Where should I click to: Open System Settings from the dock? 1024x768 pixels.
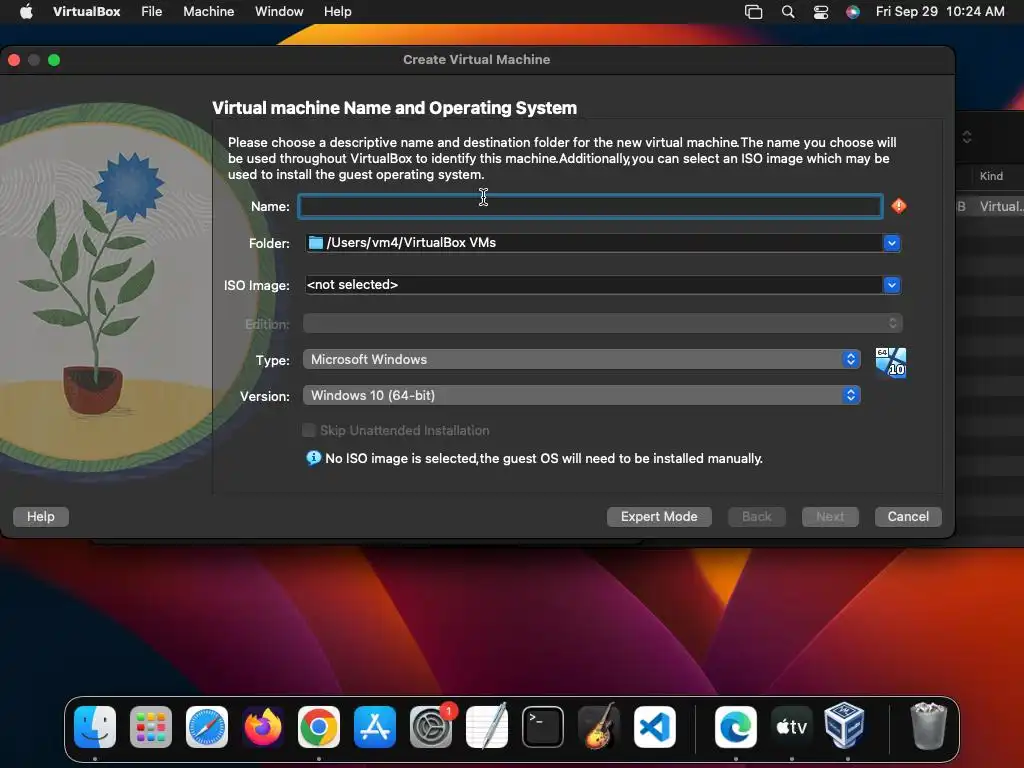(431, 726)
